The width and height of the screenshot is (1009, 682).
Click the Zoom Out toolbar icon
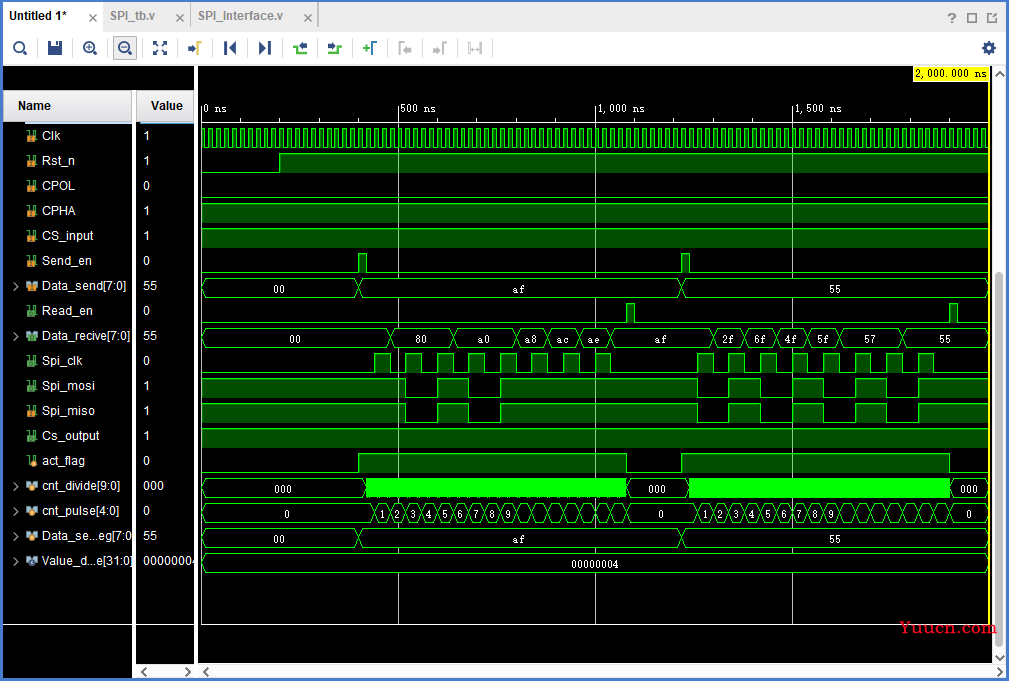point(124,48)
